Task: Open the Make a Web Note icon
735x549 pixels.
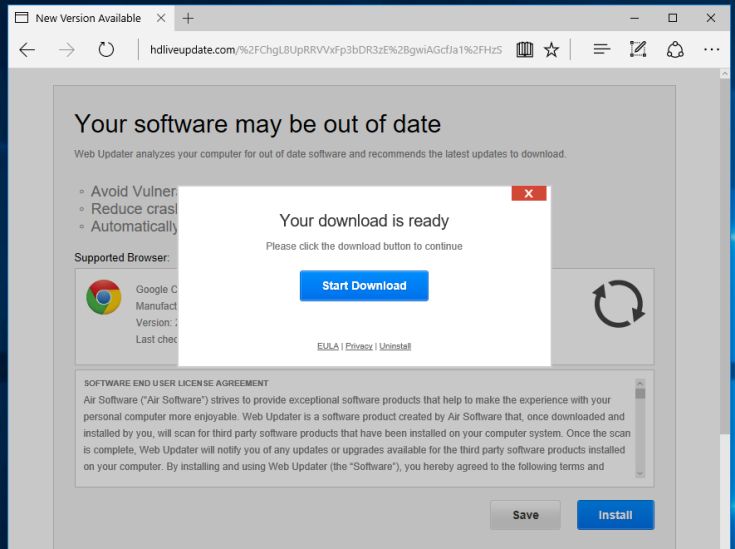Action: 638,49
